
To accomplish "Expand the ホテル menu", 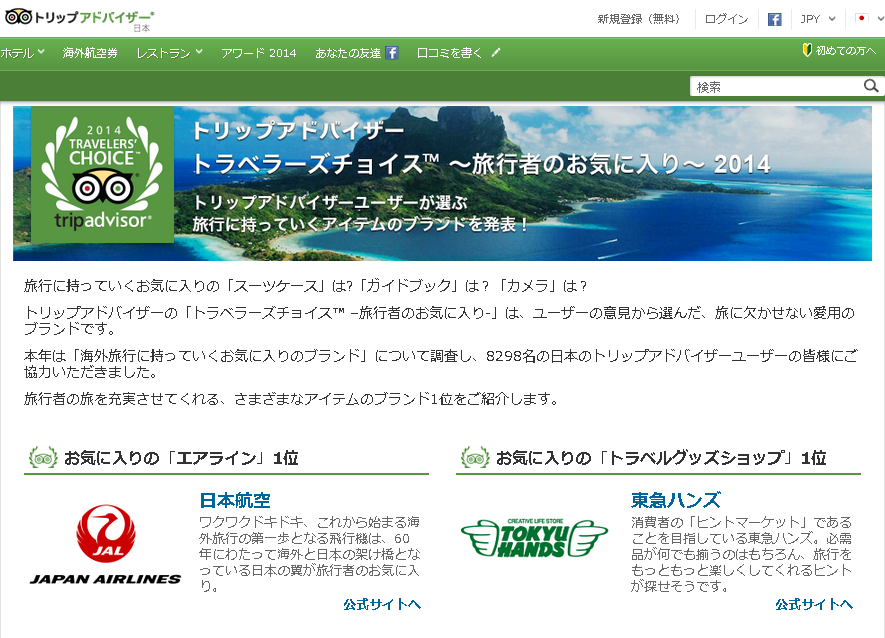I will (x=23, y=53).
